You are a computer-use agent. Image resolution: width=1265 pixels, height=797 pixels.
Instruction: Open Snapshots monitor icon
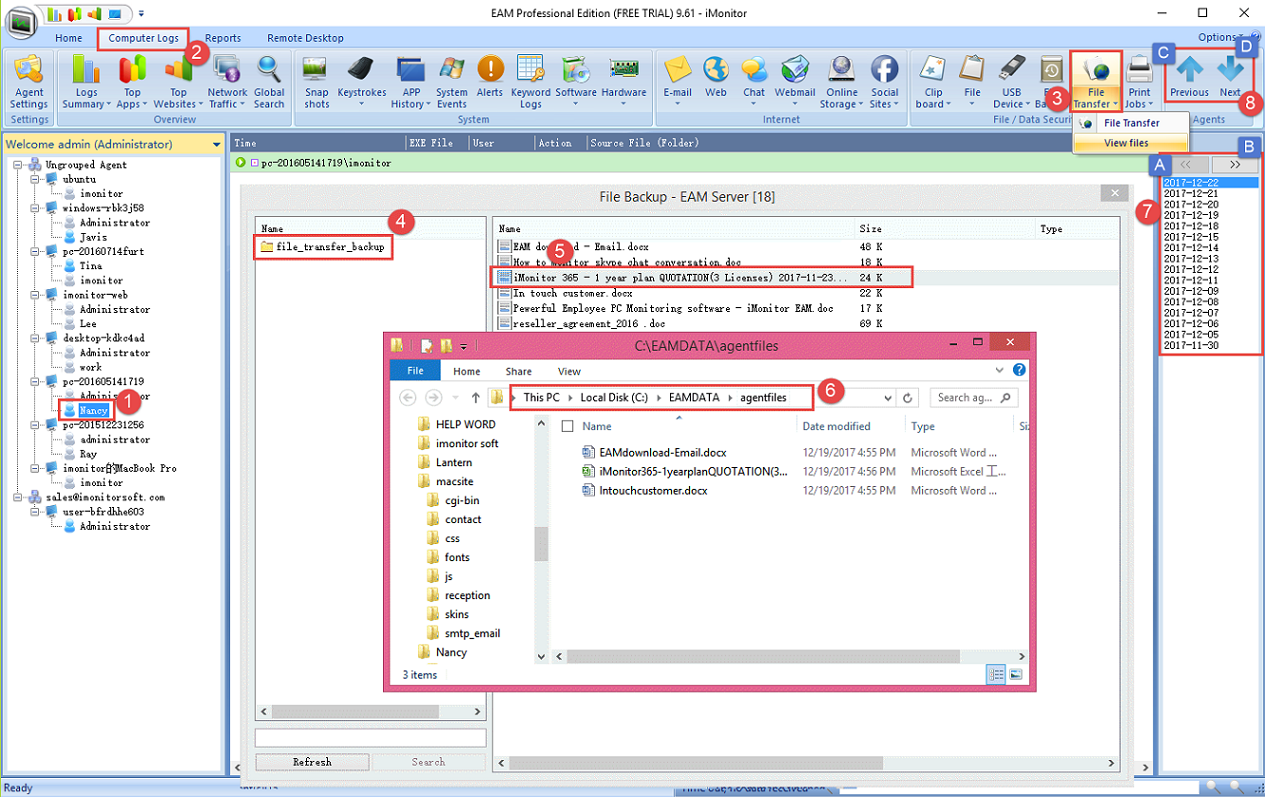click(x=316, y=82)
